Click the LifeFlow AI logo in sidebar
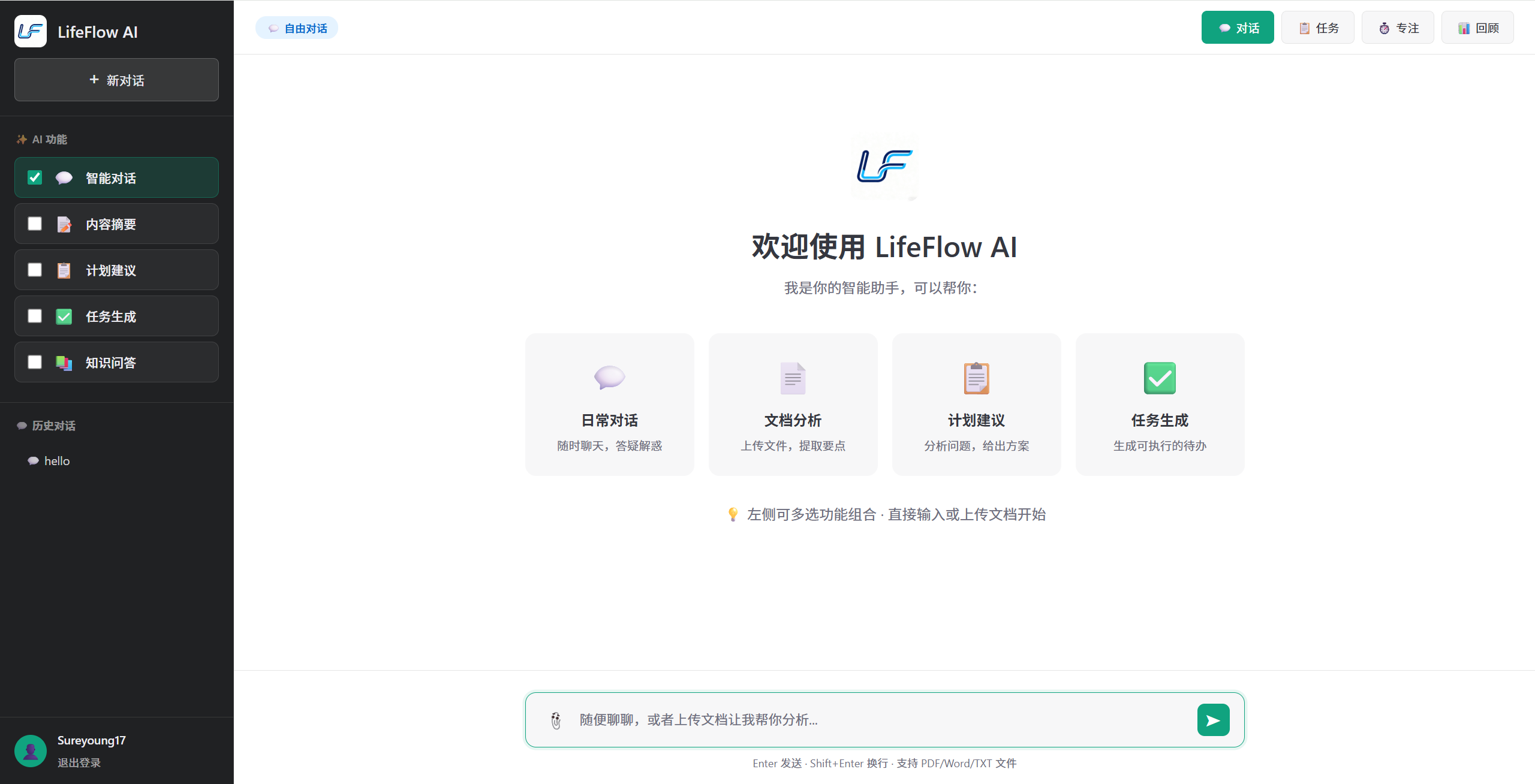The width and height of the screenshot is (1535, 784). pos(31,31)
